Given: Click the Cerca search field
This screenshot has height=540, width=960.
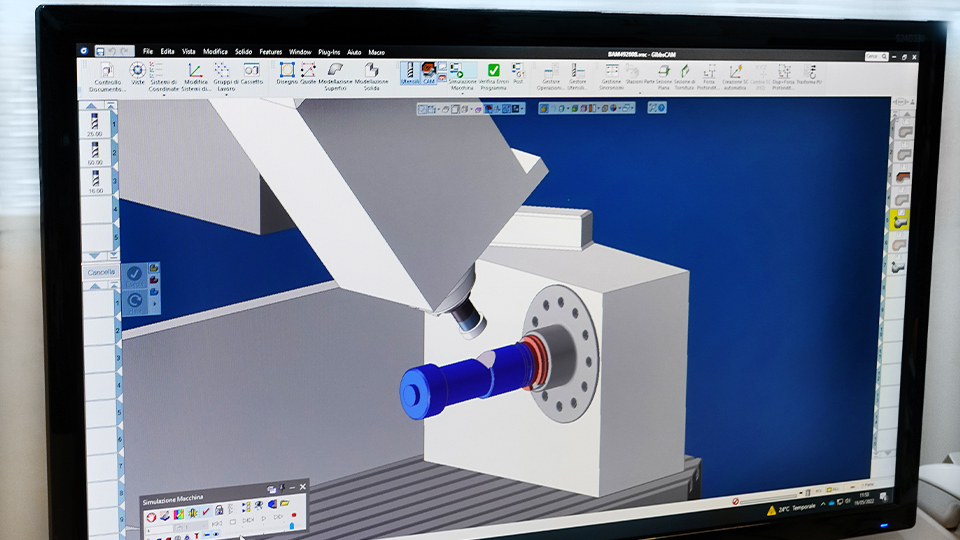Looking at the screenshot, I should [x=872, y=57].
